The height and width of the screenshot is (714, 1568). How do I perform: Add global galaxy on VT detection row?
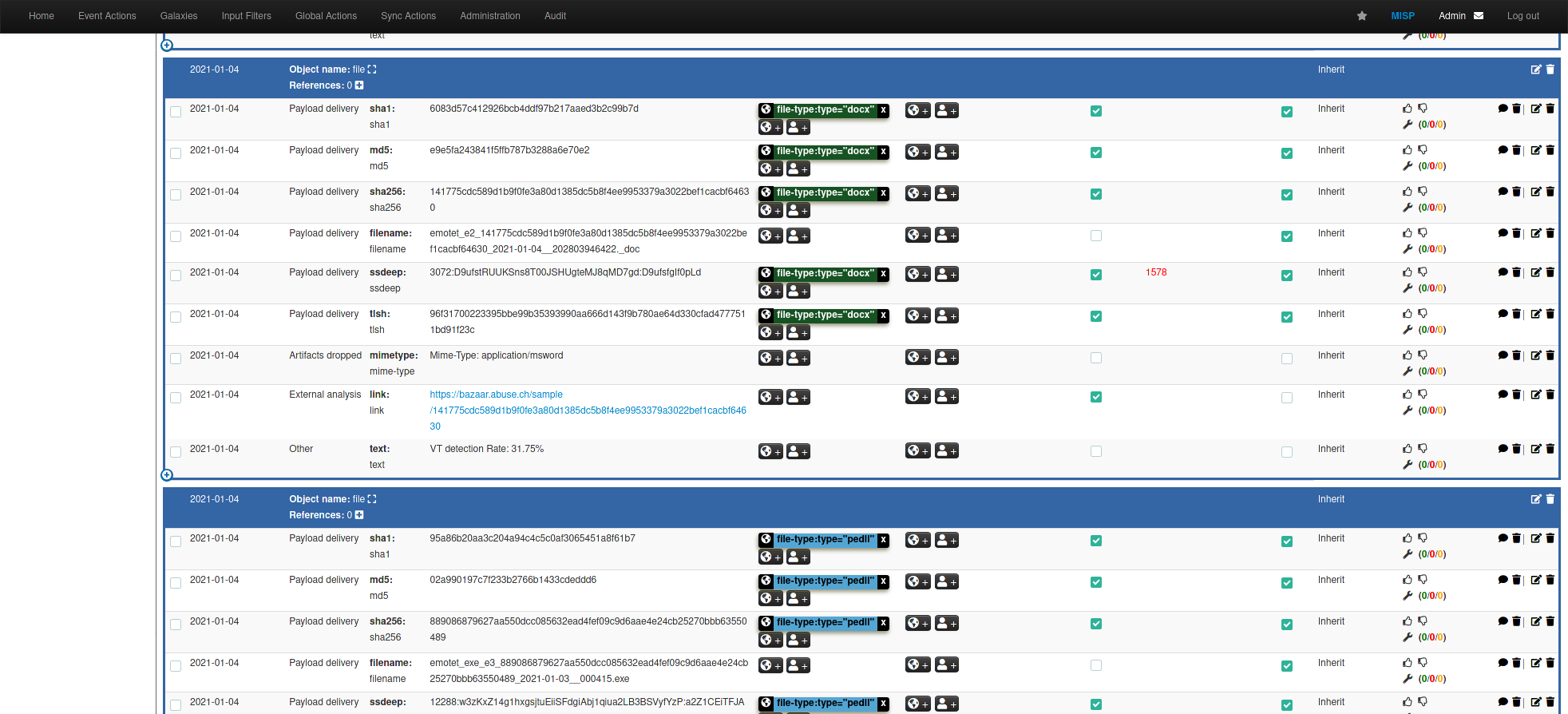pyautogui.click(x=918, y=451)
